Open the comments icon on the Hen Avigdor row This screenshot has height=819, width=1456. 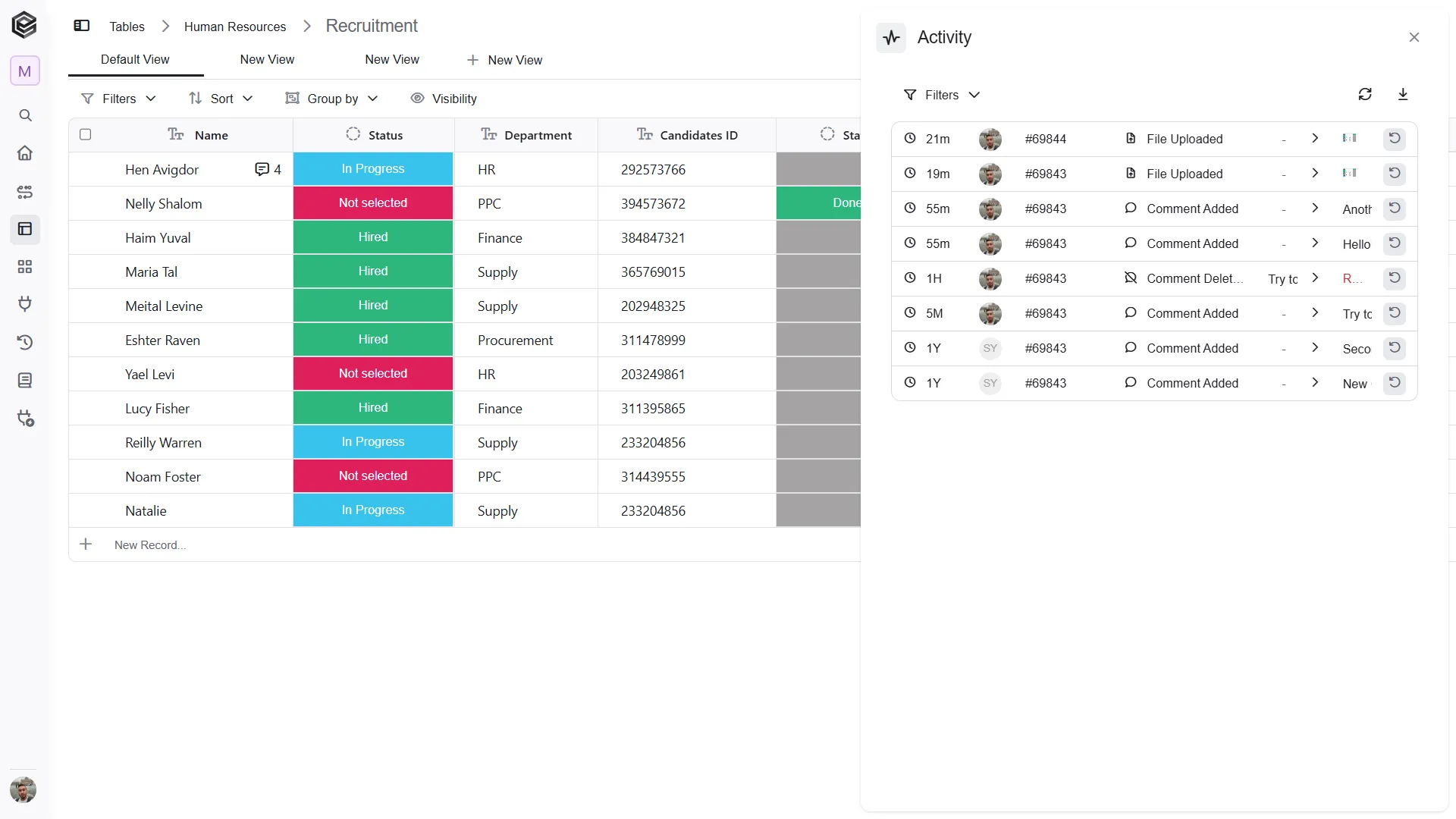pos(262,169)
